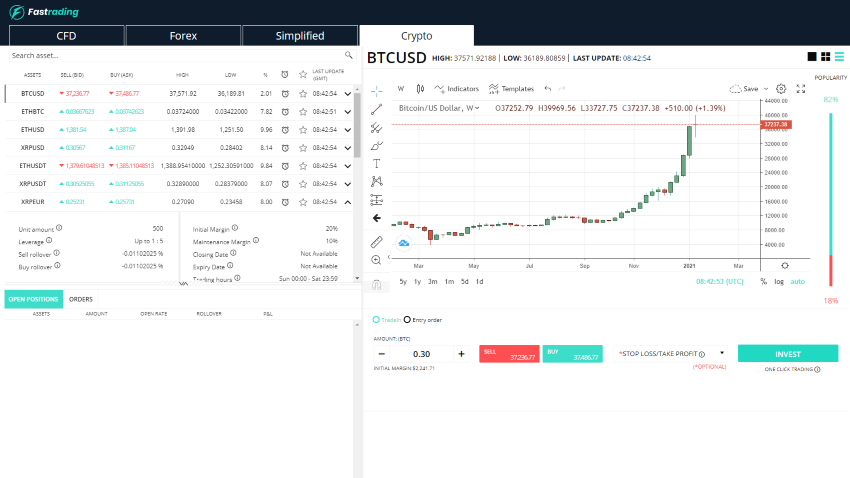The height and width of the screenshot is (478, 850).
Task: Switch to the CFD tab
Action: (x=67, y=36)
